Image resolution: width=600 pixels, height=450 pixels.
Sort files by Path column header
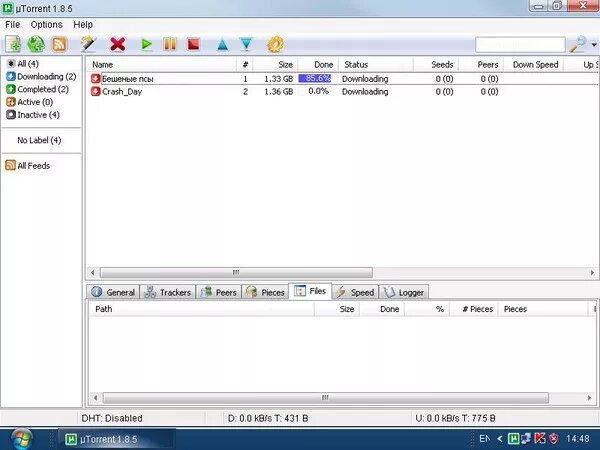pos(202,309)
